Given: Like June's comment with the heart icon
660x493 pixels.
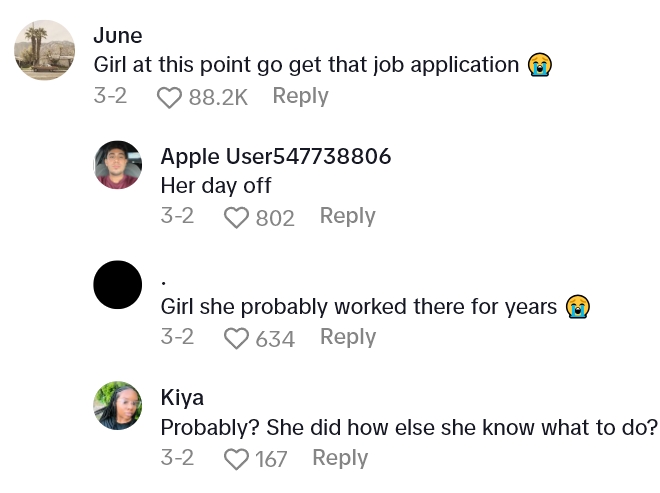Looking at the screenshot, I should click(171, 97).
